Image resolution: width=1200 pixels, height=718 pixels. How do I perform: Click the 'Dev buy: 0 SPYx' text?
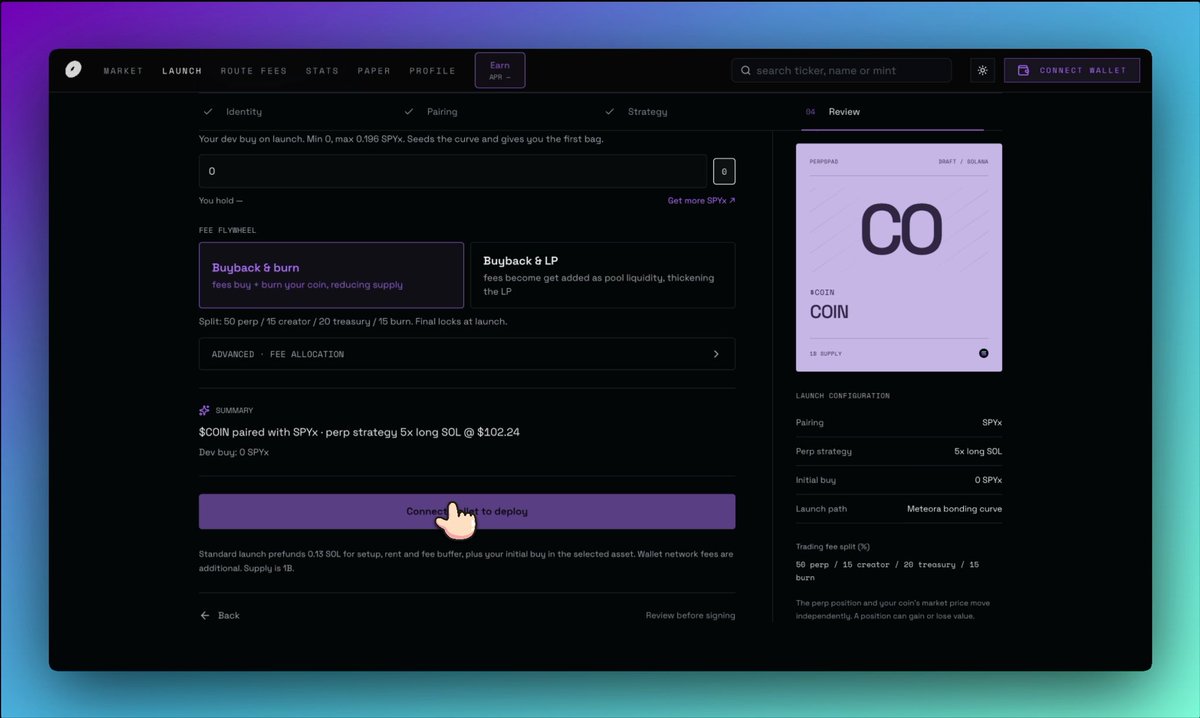click(234, 452)
